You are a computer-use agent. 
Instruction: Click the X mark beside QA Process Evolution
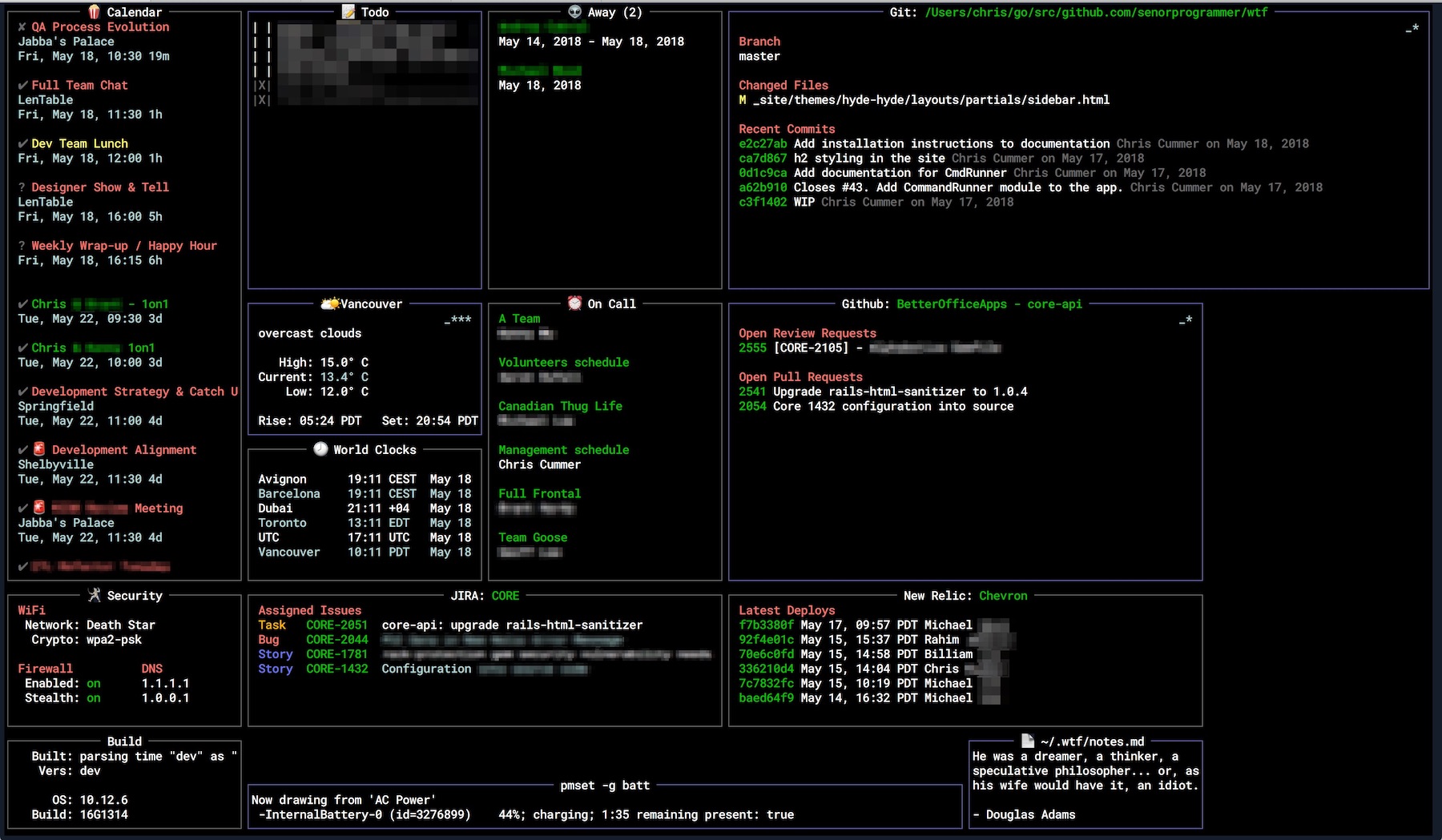click(22, 27)
